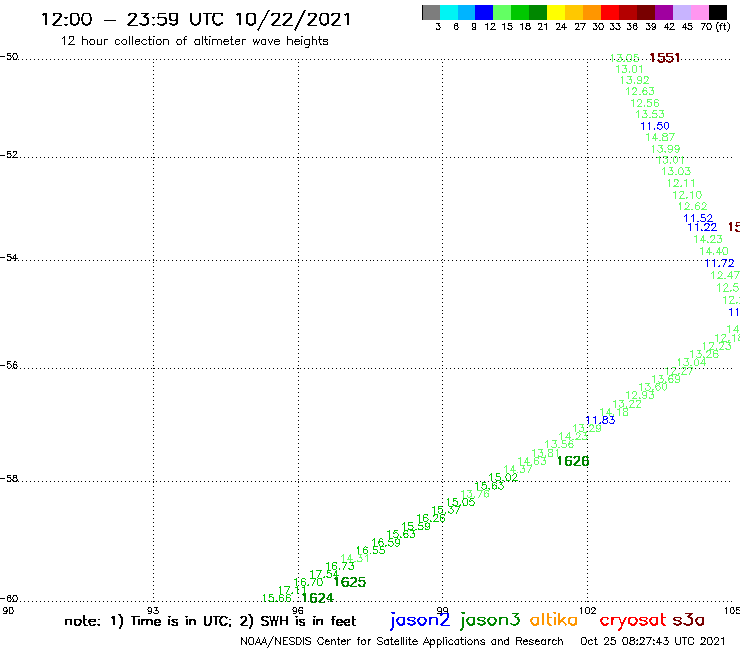Image resolution: width=740 pixels, height=650 pixels.
Task: Click the 13.92 wave height value
Action: (635, 80)
